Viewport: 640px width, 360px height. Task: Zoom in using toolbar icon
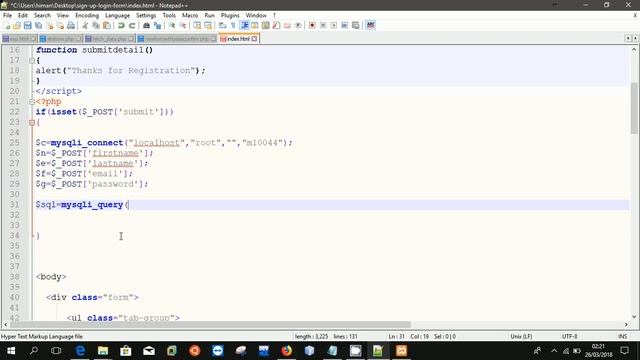click(172, 25)
